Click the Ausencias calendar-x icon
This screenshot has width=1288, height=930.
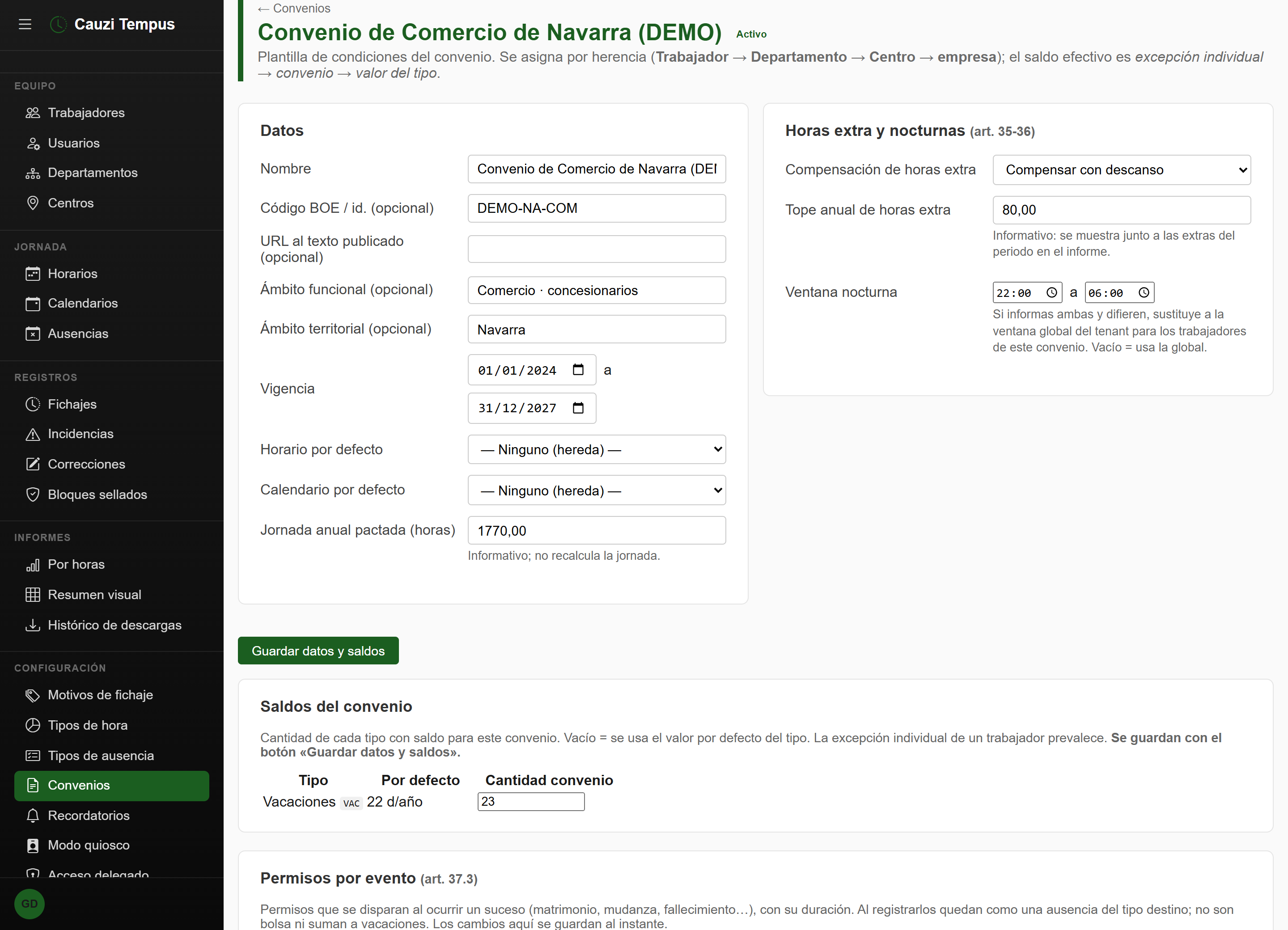(x=33, y=333)
